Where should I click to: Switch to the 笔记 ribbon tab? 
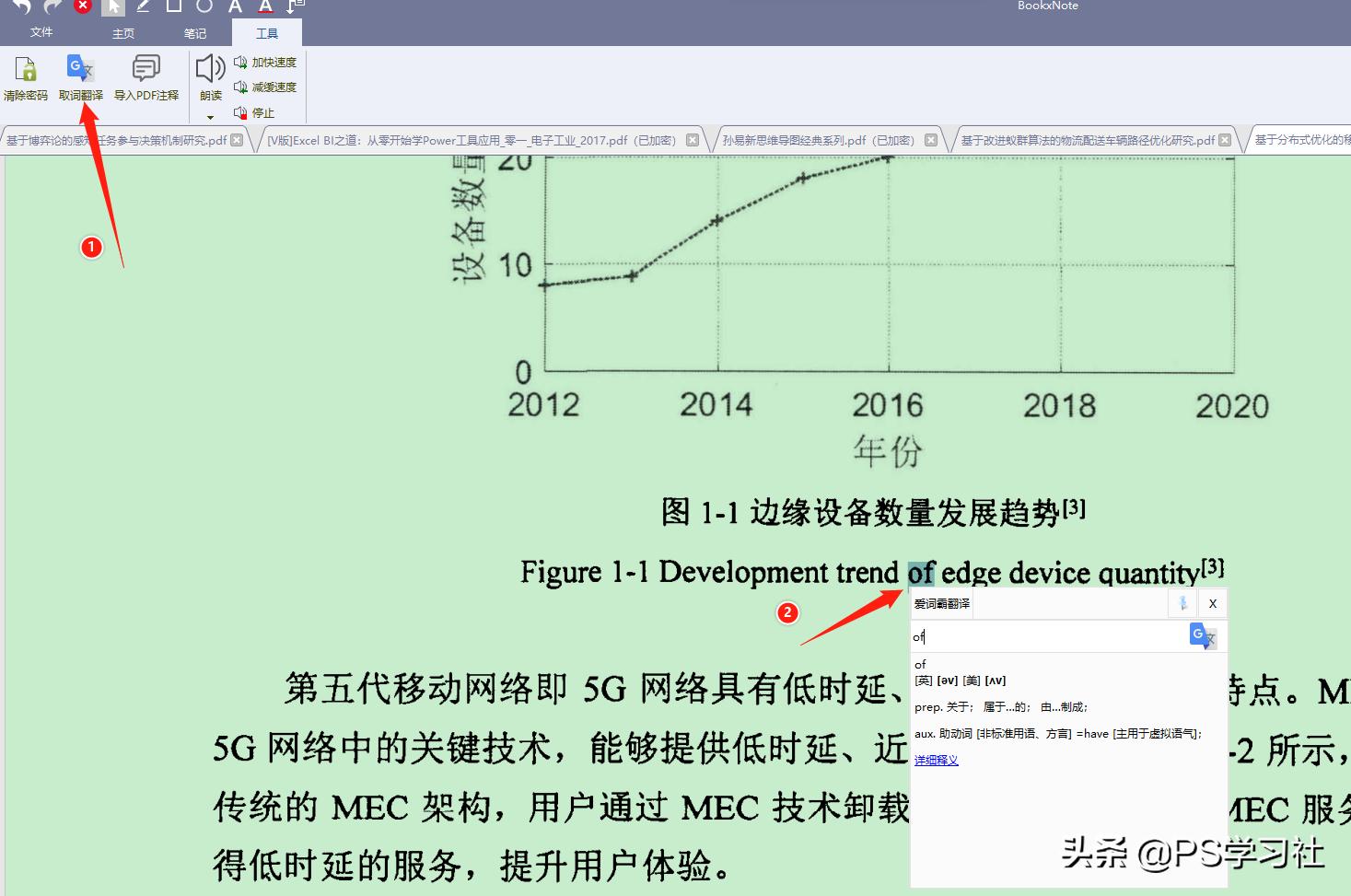tap(194, 33)
